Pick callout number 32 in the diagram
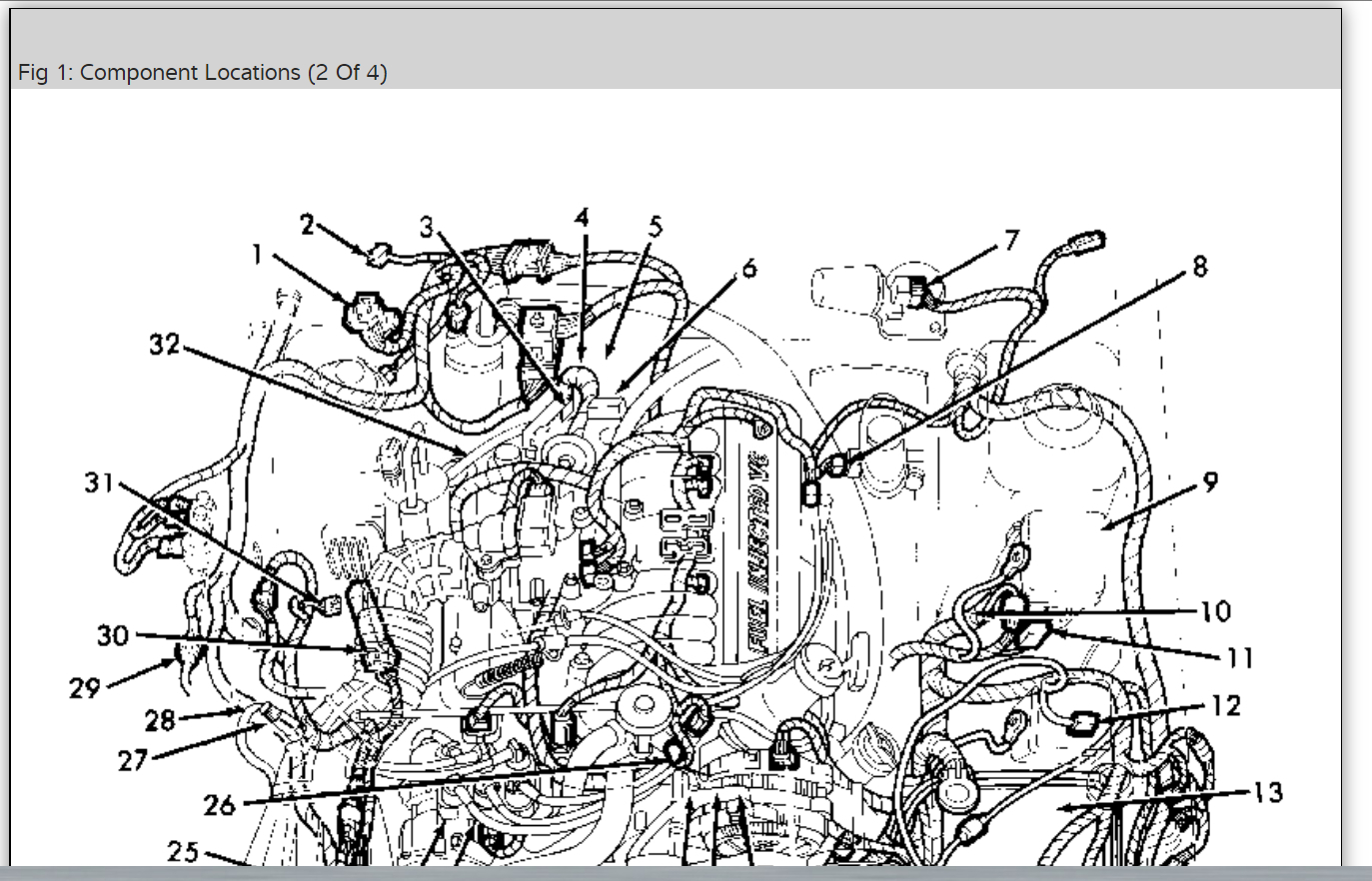The height and width of the screenshot is (881, 1372). [165, 345]
